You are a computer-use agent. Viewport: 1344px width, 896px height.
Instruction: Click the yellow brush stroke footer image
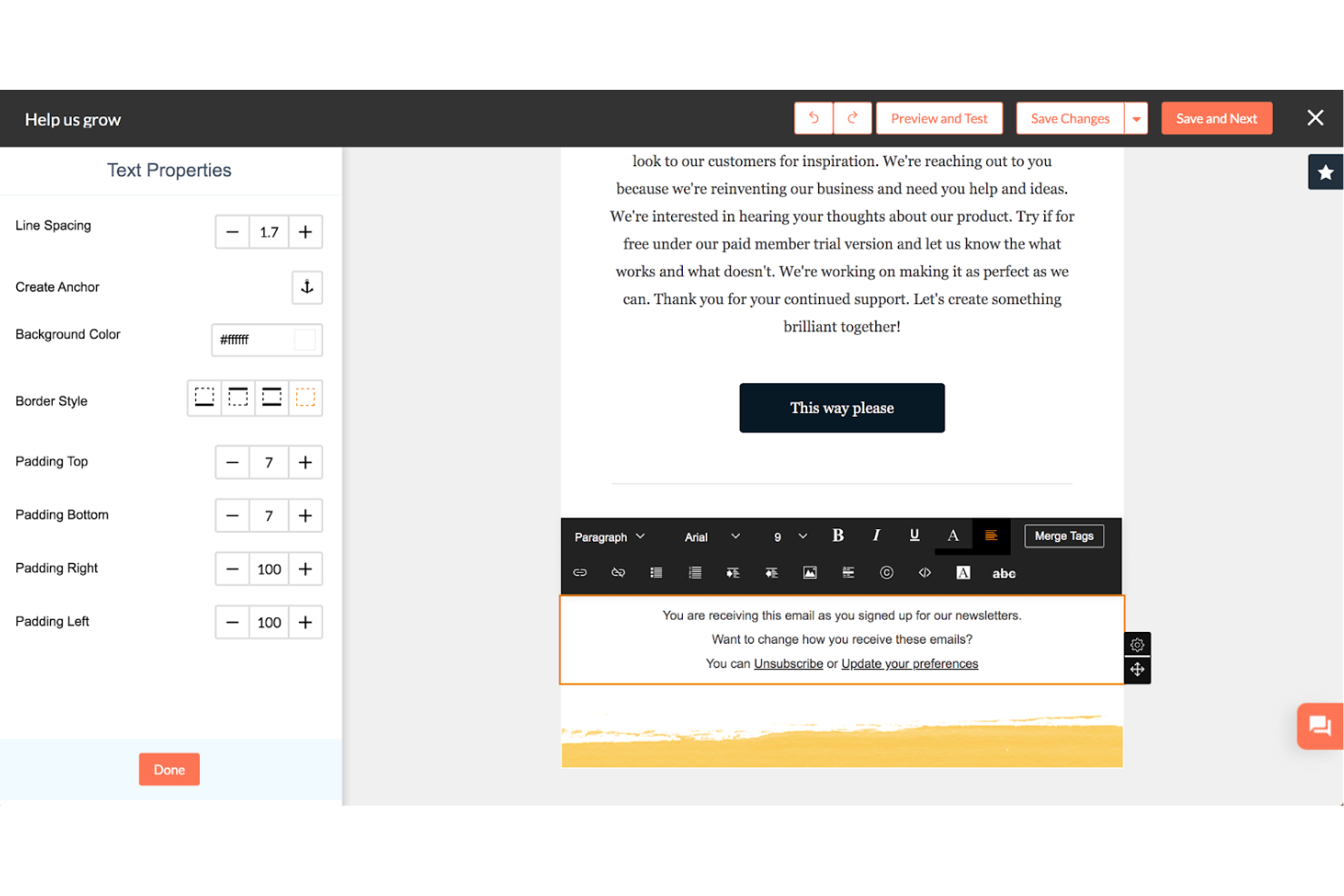click(x=842, y=740)
